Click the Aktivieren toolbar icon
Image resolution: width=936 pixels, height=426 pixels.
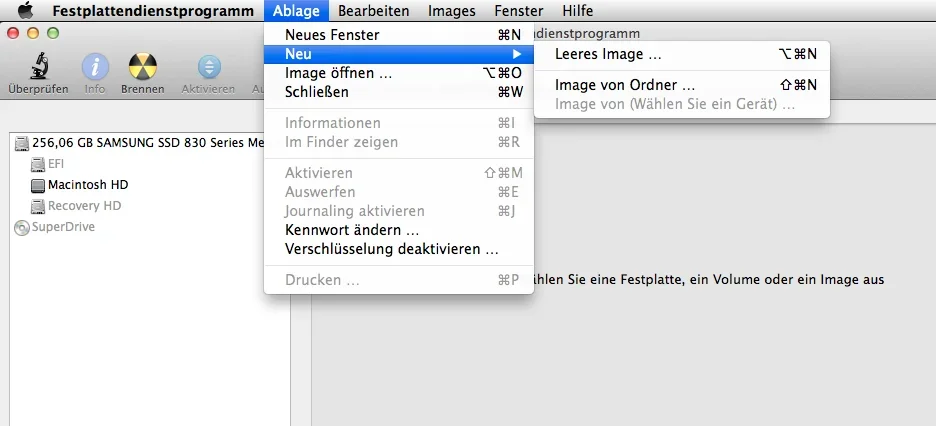pyautogui.click(x=208, y=67)
